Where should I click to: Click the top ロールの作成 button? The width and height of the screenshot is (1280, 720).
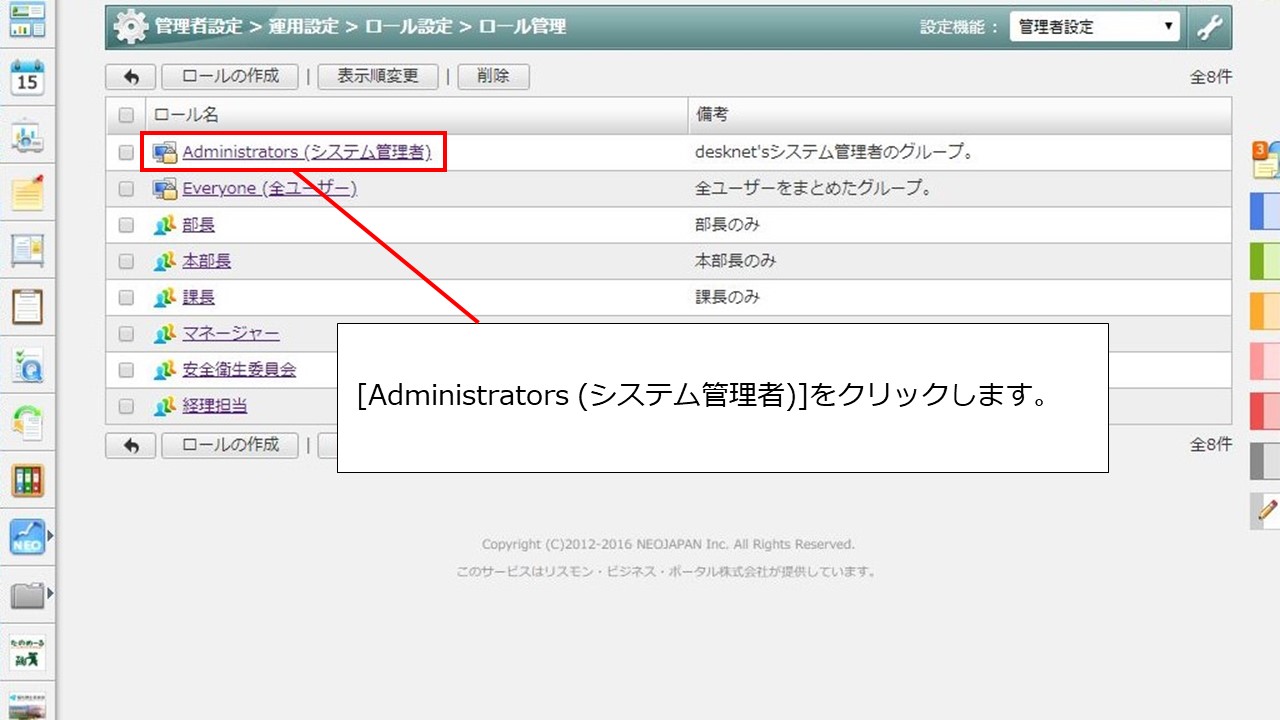(x=230, y=76)
